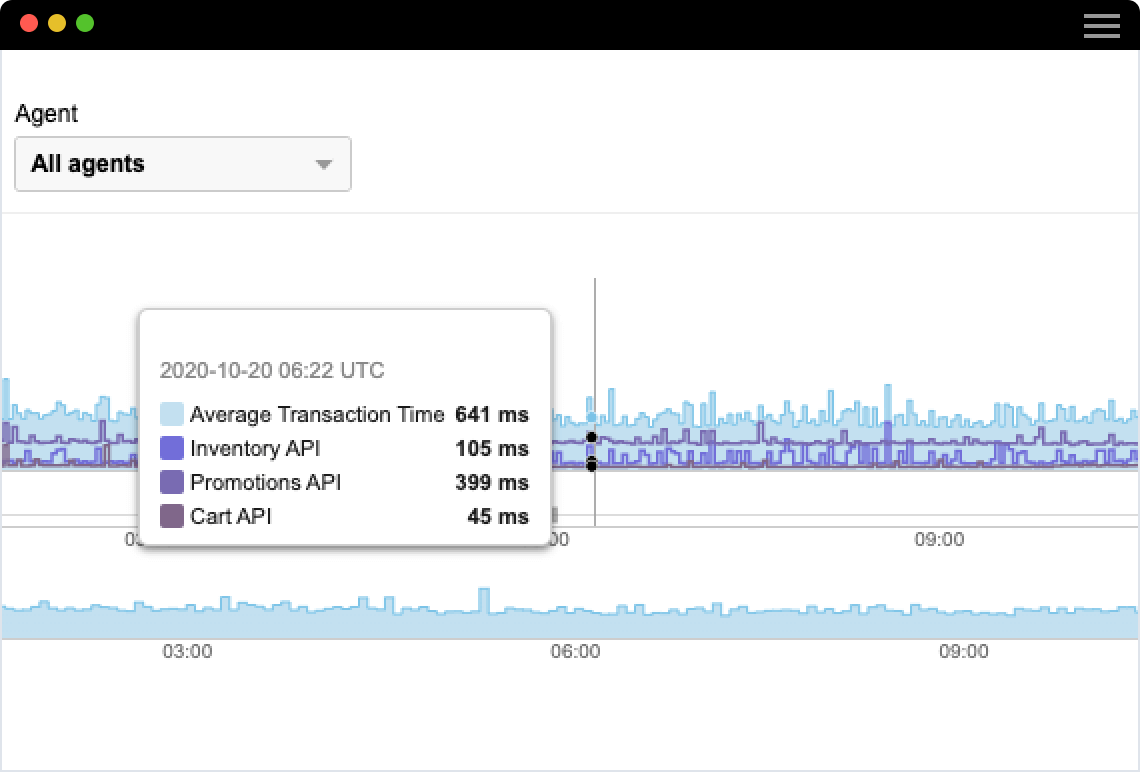Click the Inventory API color swatch
1140x772 pixels.
[x=172, y=449]
